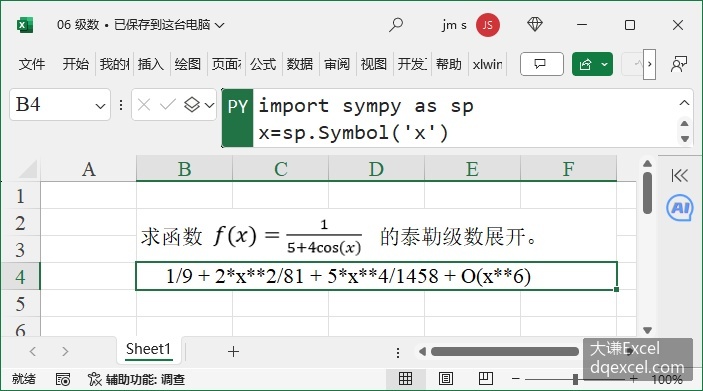
Task: Open accessibility 辅助功能: 调查 status
Action: [136, 379]
